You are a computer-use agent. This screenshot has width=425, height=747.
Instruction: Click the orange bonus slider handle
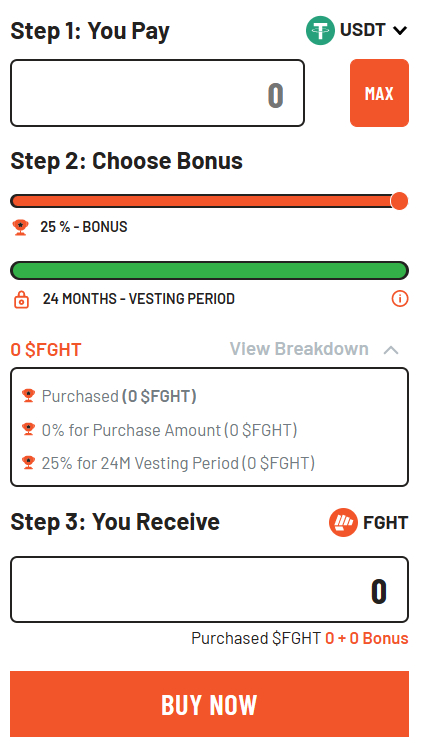[399, 201]
